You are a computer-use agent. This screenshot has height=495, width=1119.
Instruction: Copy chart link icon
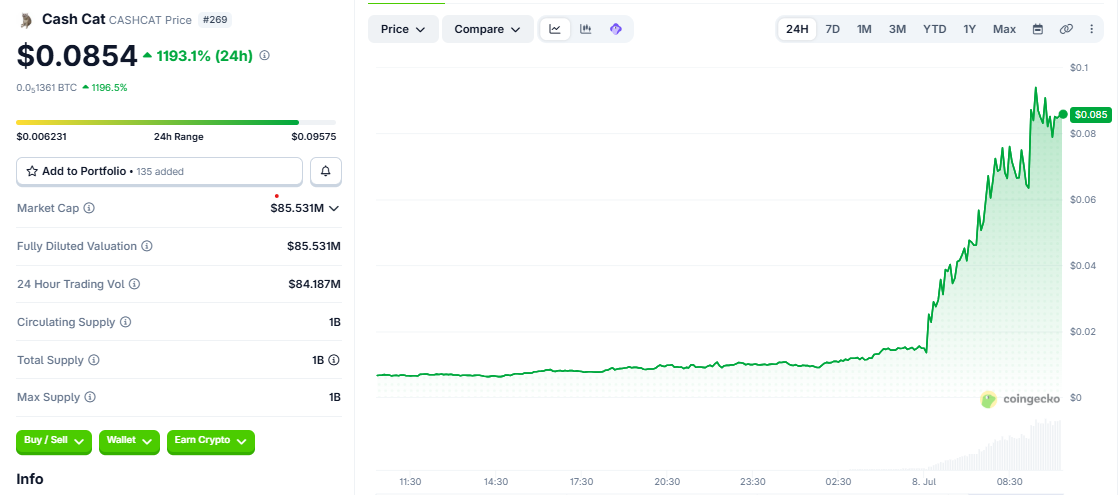coord(1065,29)
